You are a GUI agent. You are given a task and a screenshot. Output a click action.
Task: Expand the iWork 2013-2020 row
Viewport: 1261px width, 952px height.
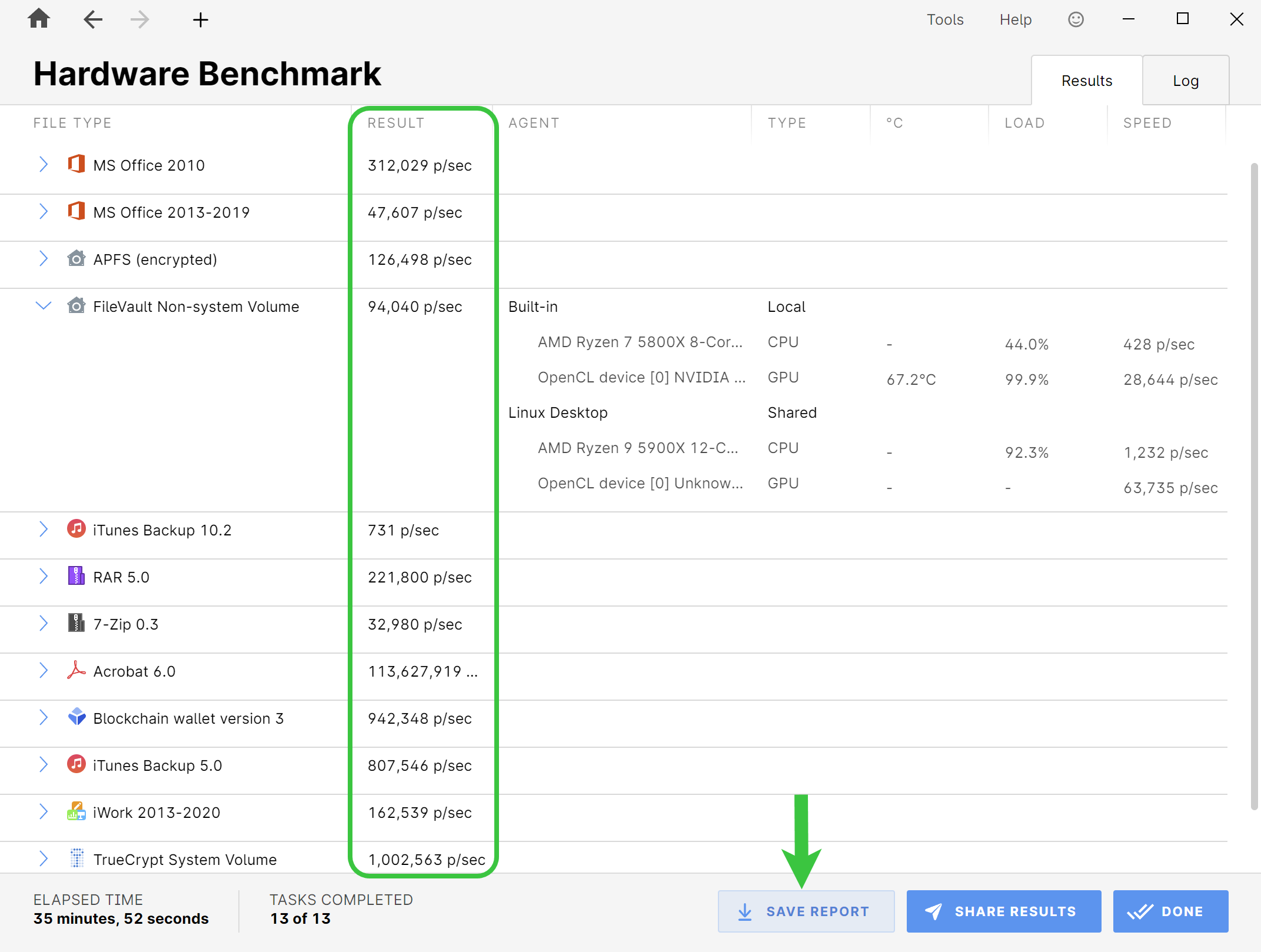(44, 811)
